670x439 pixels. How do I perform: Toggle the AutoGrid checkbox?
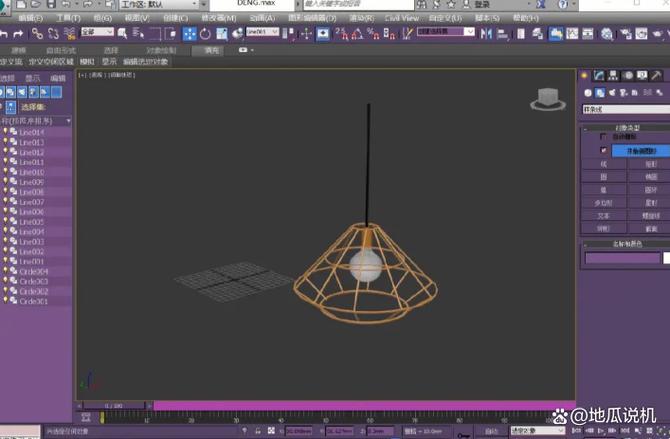pyautogui.click(x=603, y=137)
